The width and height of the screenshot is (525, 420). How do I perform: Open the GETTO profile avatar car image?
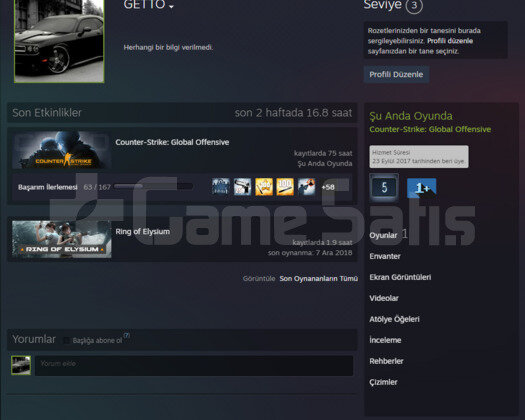pos(59,41)
